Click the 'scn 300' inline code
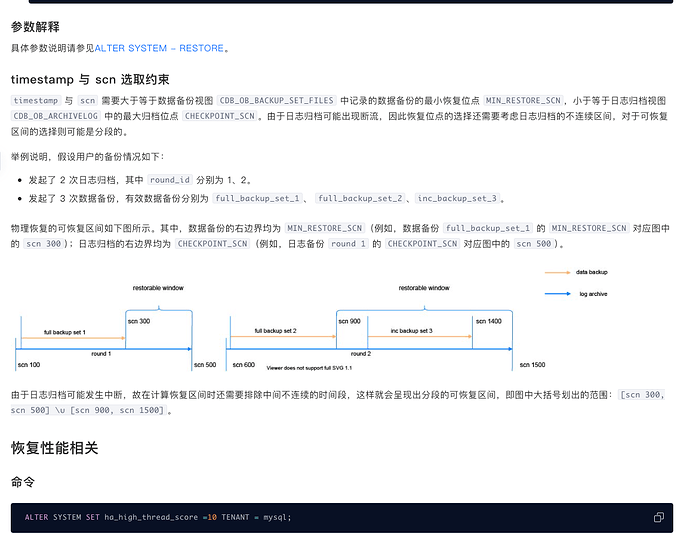Screen dimensions: 690x543 pyautogui.click(x=43, y=244)
